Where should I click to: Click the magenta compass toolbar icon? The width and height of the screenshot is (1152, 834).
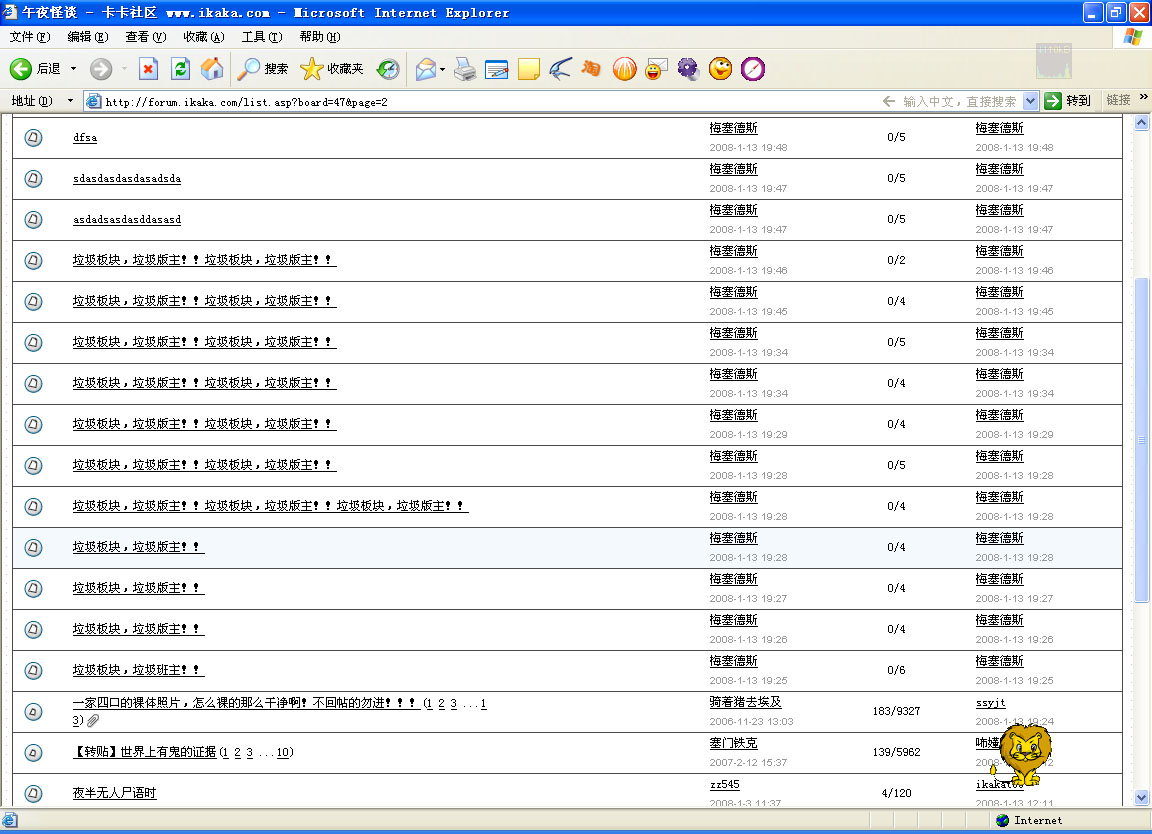click(752, 69)
